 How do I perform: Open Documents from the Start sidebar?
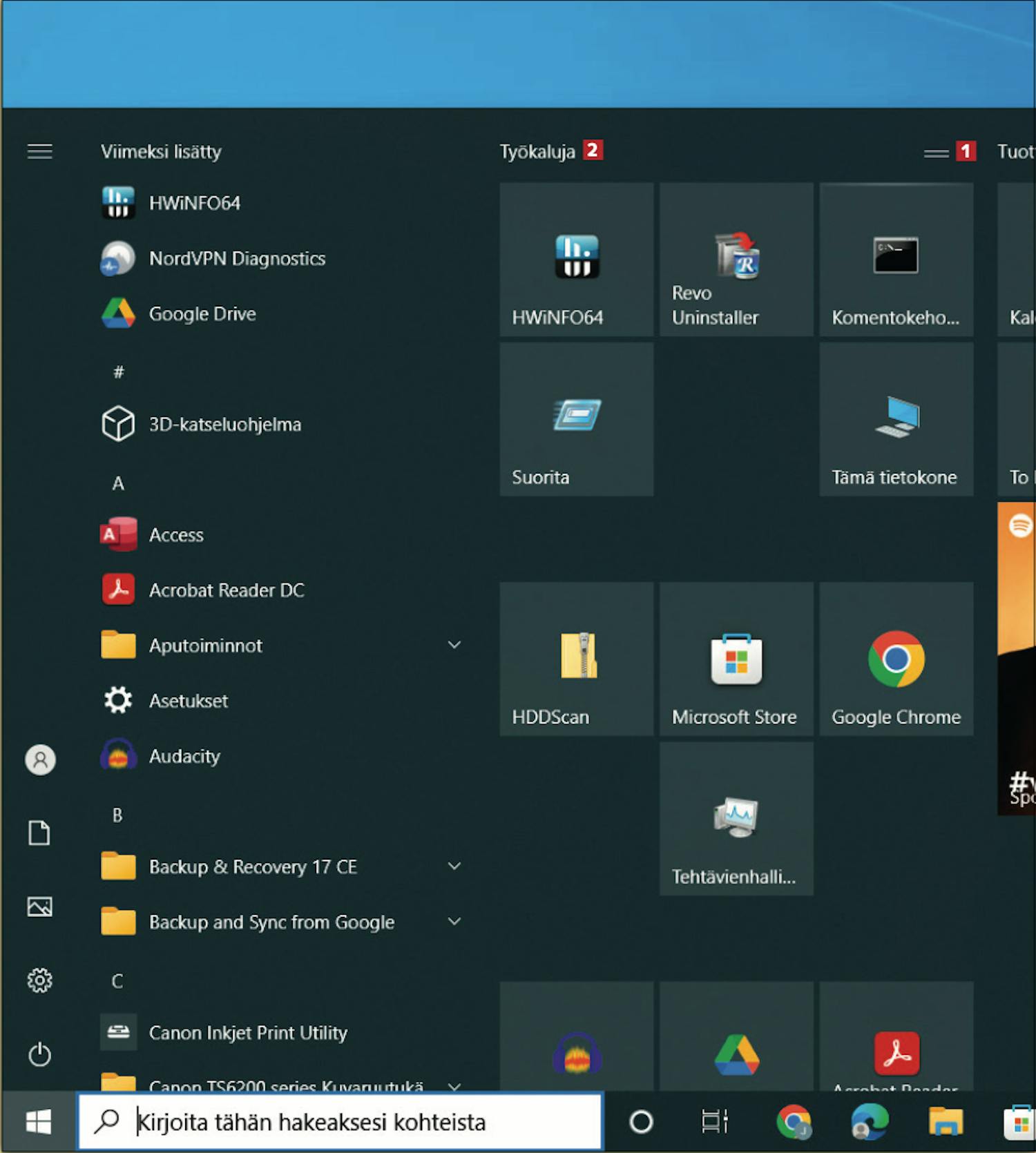pyautogui.click(x=39, y=833)
